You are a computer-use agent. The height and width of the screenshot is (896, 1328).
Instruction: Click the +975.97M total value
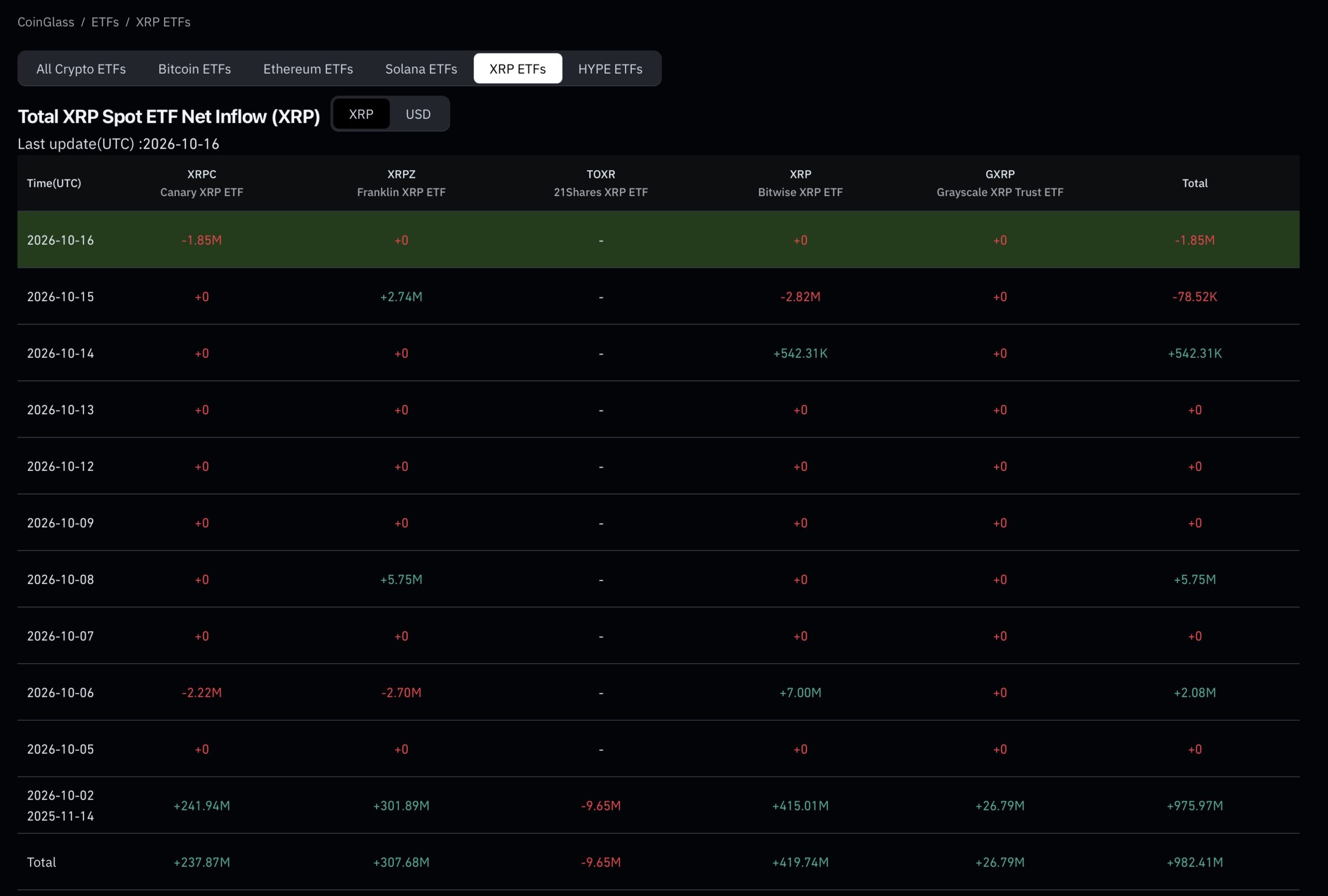[x=1195, y=805]
